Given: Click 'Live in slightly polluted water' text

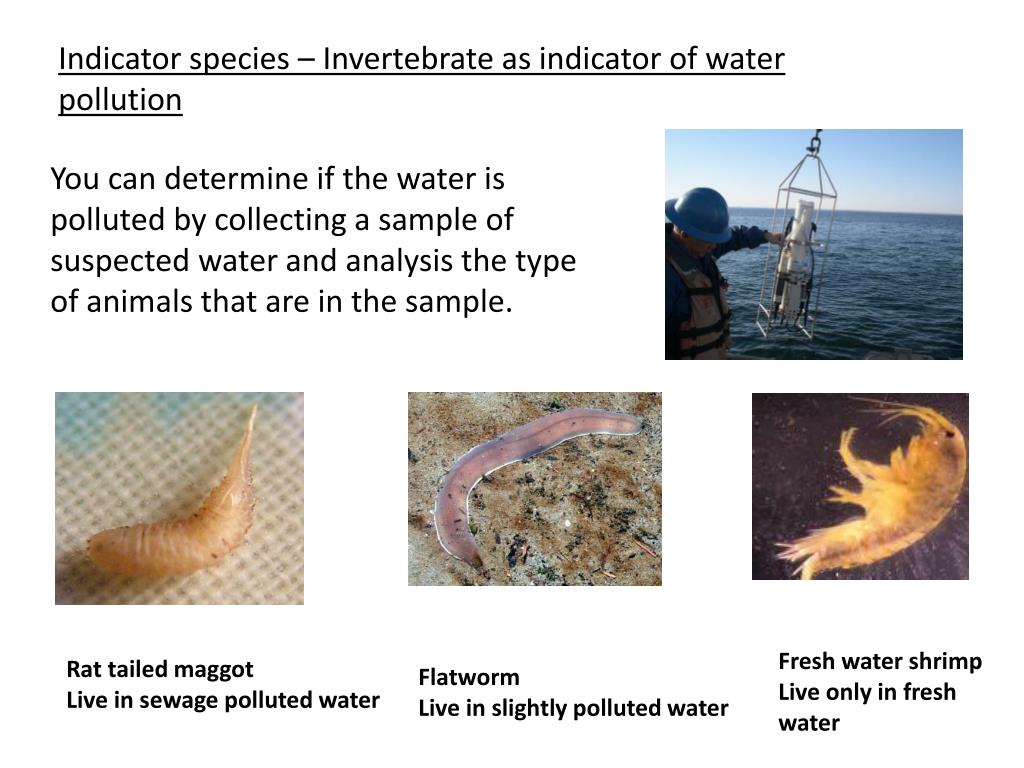Looking at the screenshot, I should coord(573,708).
